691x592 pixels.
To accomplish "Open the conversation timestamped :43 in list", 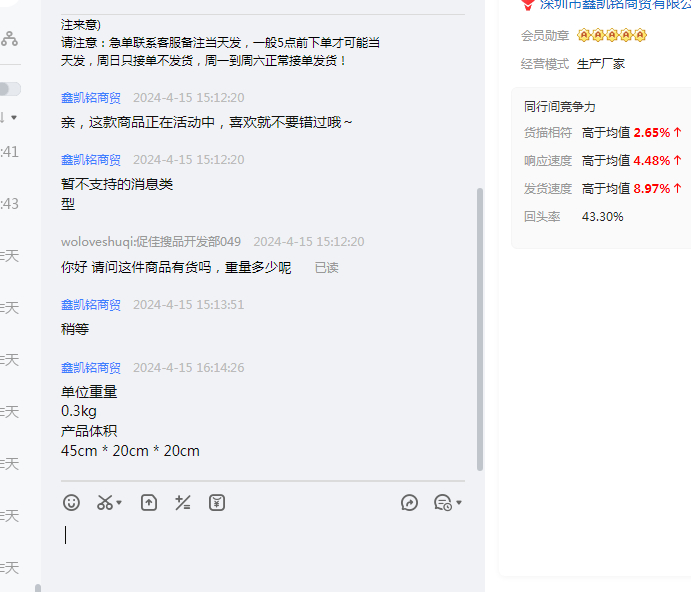I will (x=9, y=204).
